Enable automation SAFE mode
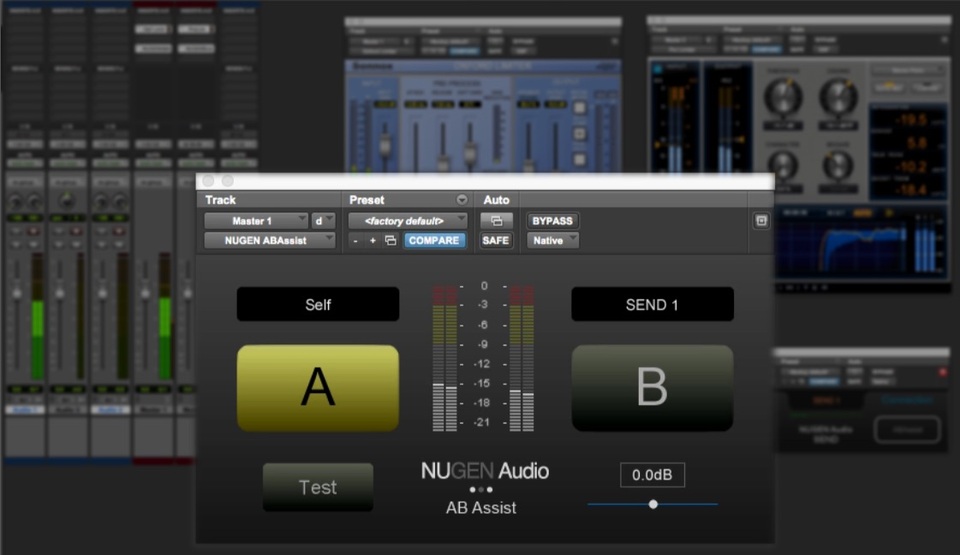960x555 pixels. click(496, 241)
